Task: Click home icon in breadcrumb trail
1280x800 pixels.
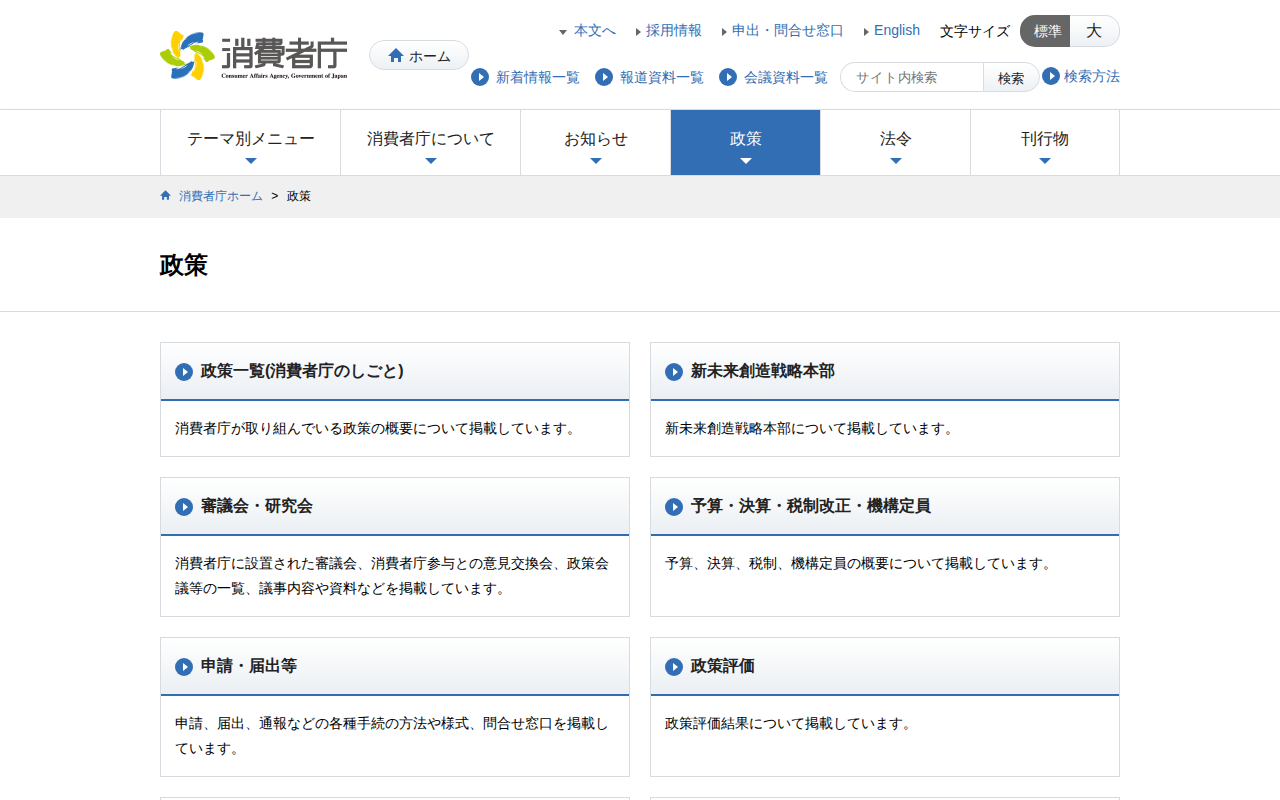Action: 166,196
